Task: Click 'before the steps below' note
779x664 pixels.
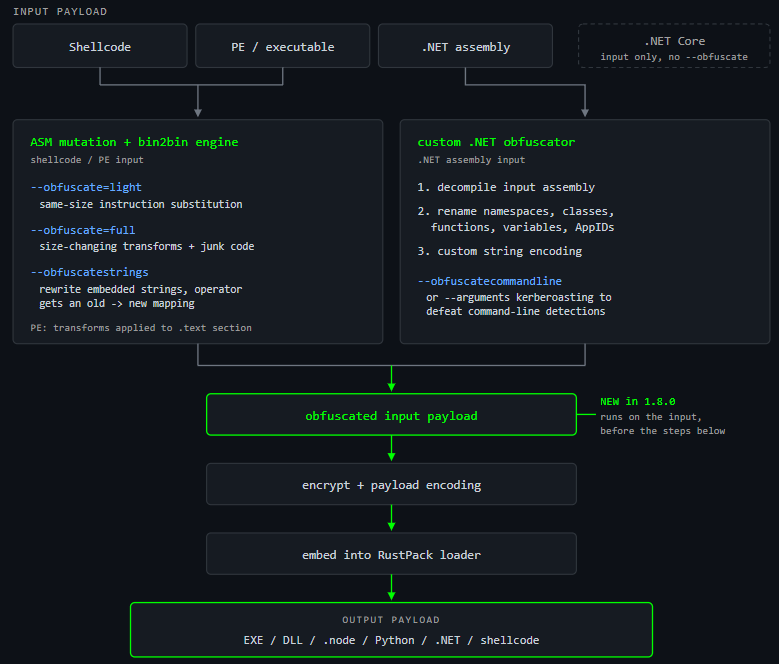Action: click(662, 431)
